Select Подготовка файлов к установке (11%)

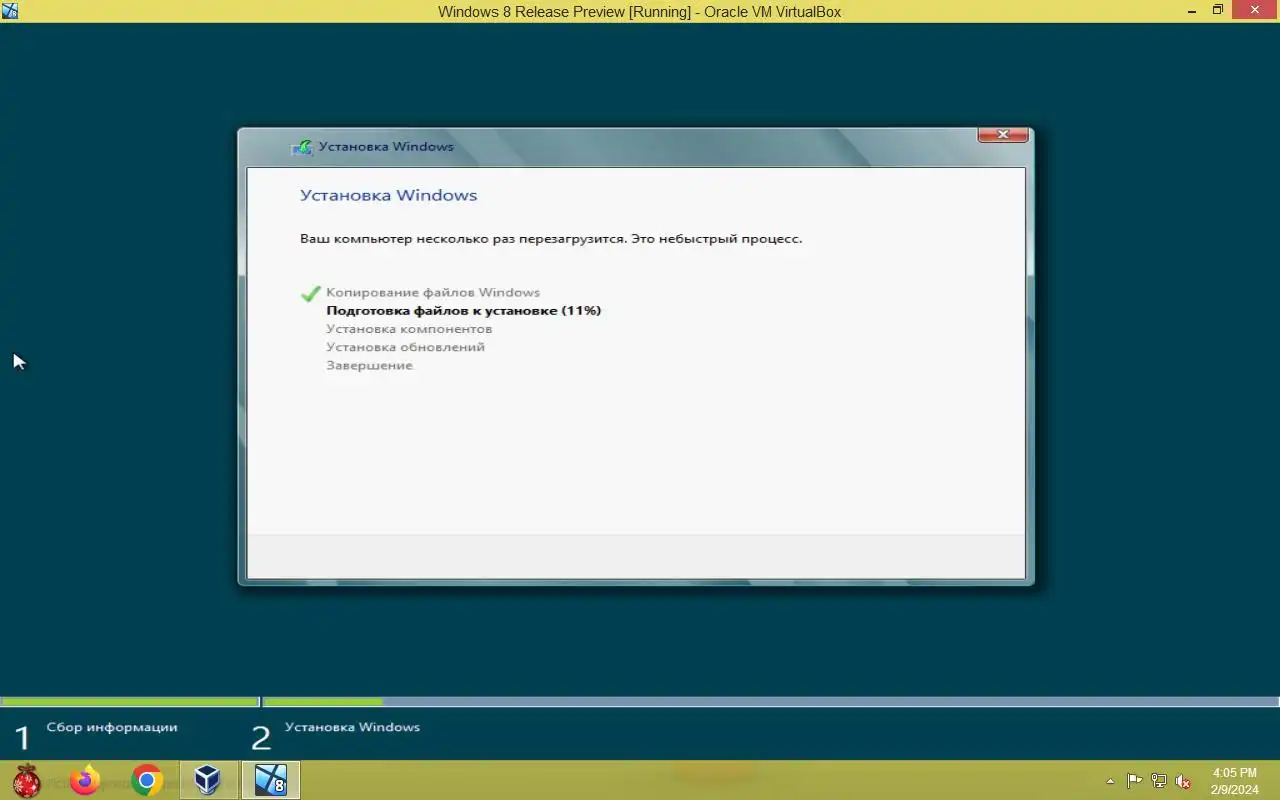pos(464,310)
